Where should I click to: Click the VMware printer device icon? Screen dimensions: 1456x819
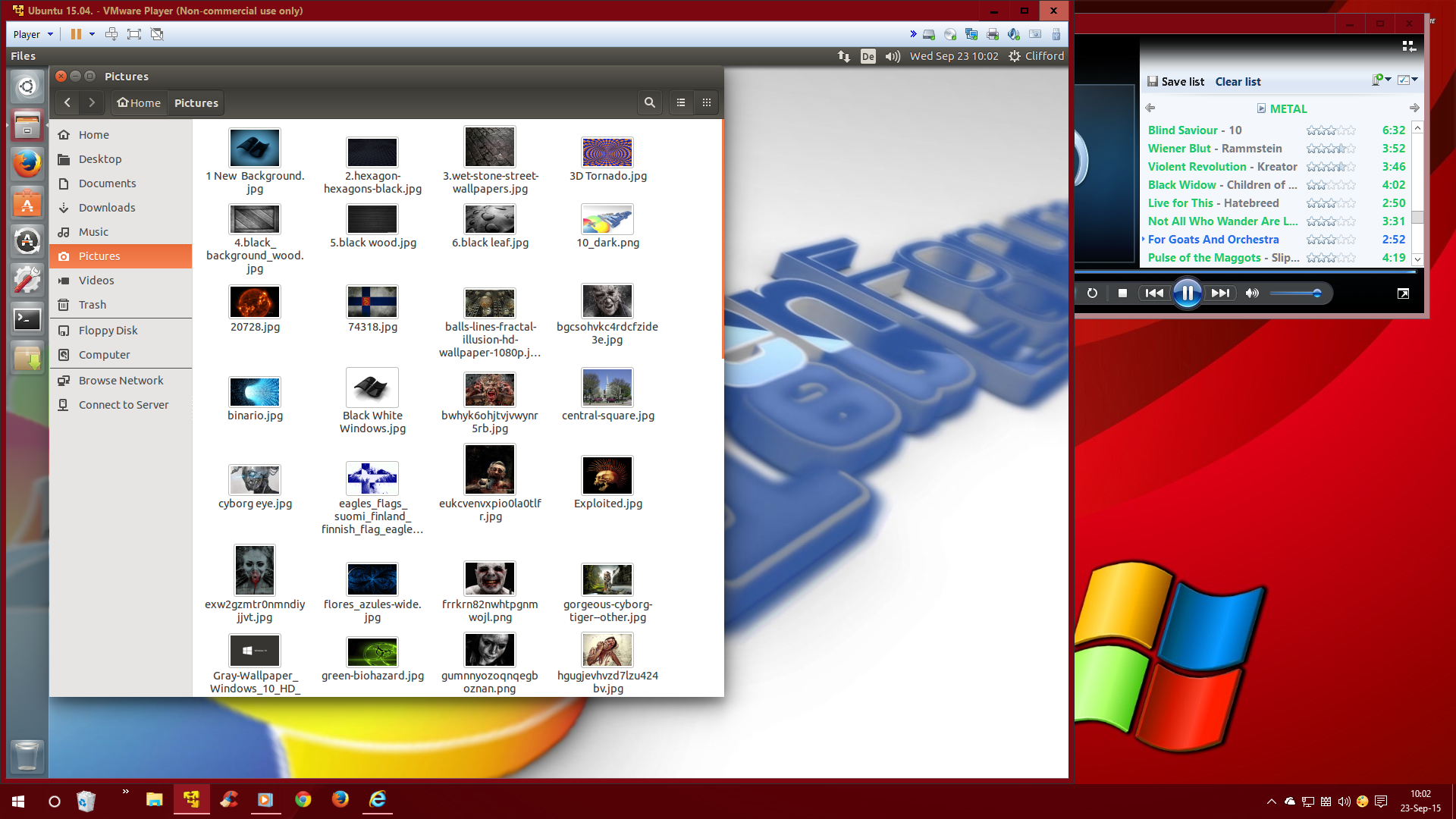pos(993,34)
